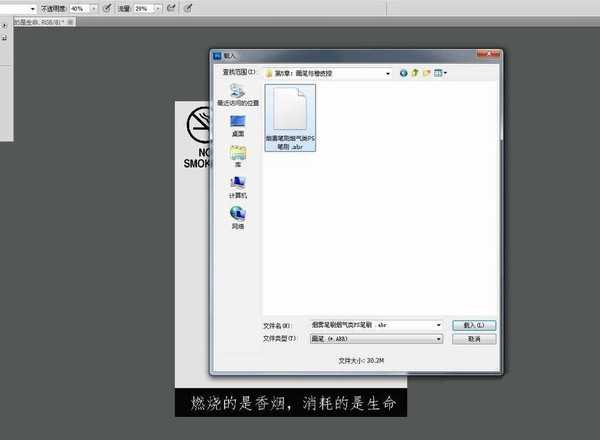This screenshot has width=600, height=440.
Task: Open Network in the places sidebar
Action: pos(238,216)
